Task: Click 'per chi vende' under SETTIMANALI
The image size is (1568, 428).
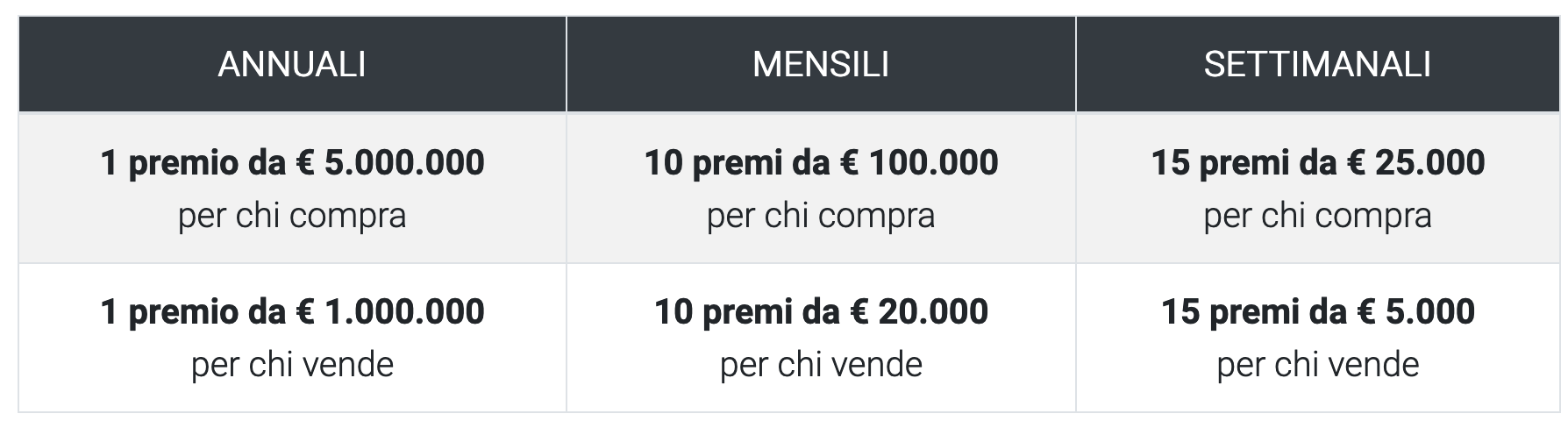Action: point(1317,365)
